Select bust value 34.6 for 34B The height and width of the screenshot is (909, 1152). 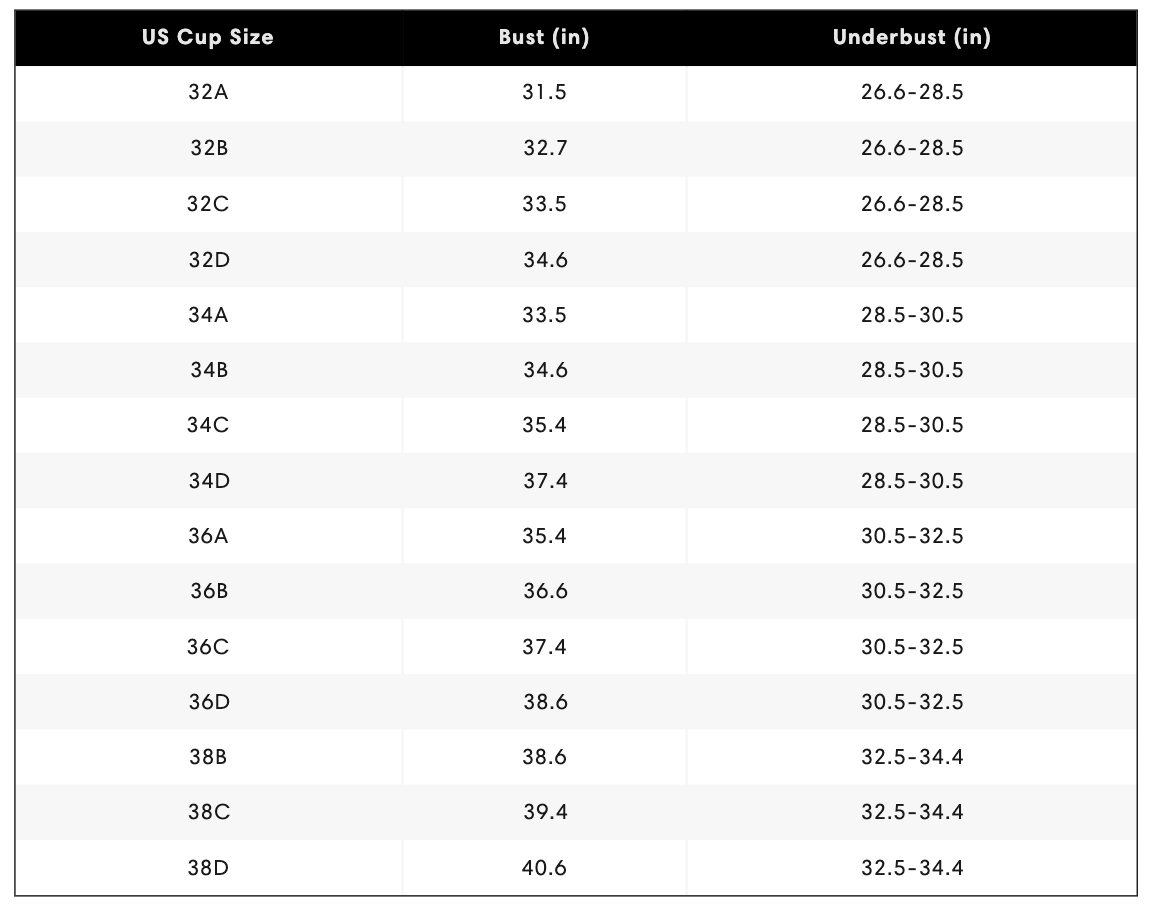pos(545,370)
